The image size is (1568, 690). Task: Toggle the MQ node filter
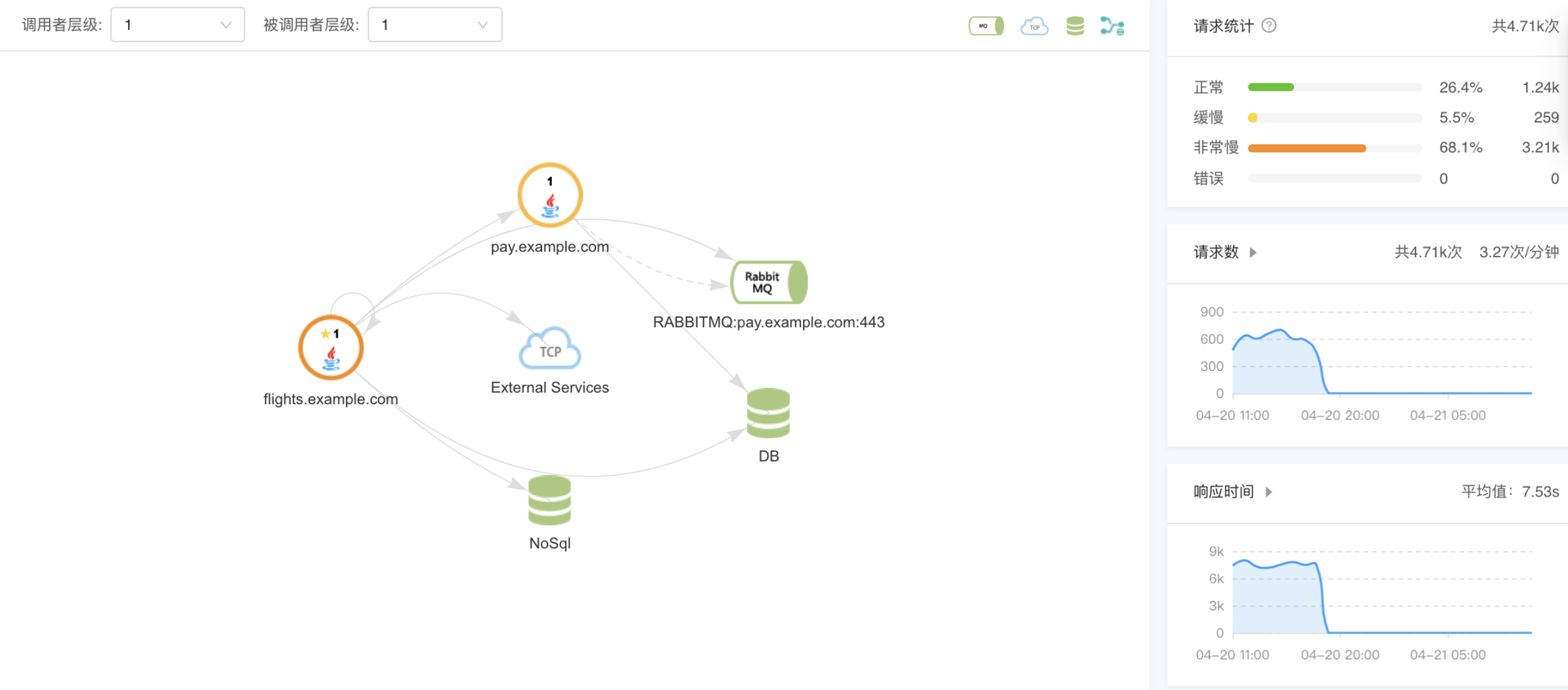point(986,26)
